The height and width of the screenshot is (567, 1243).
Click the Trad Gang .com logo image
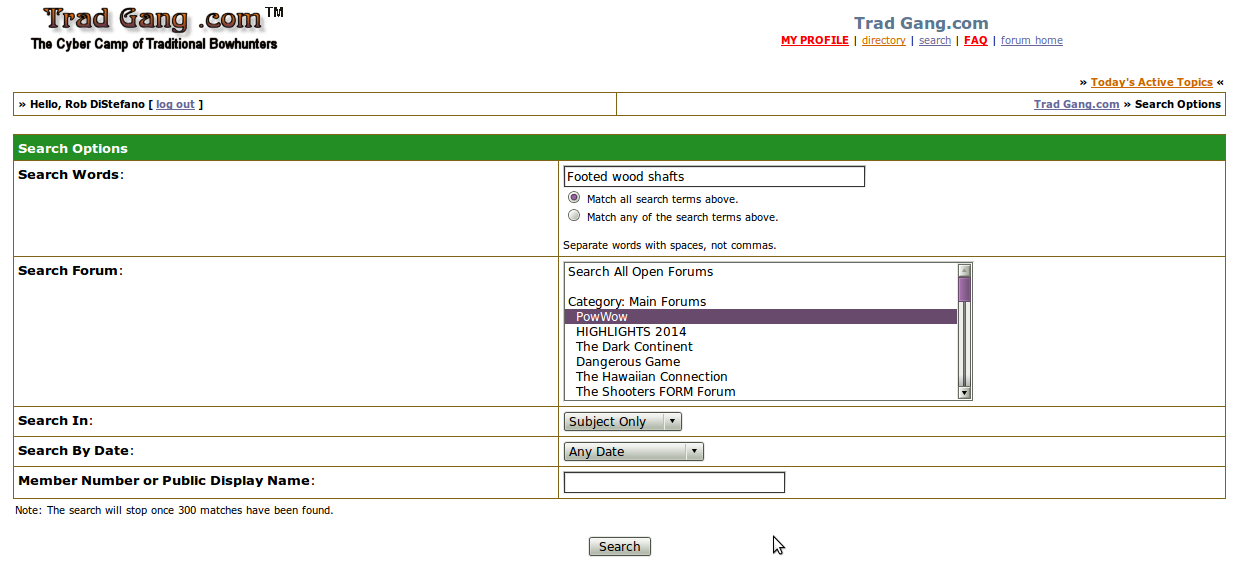click(155, 28)
